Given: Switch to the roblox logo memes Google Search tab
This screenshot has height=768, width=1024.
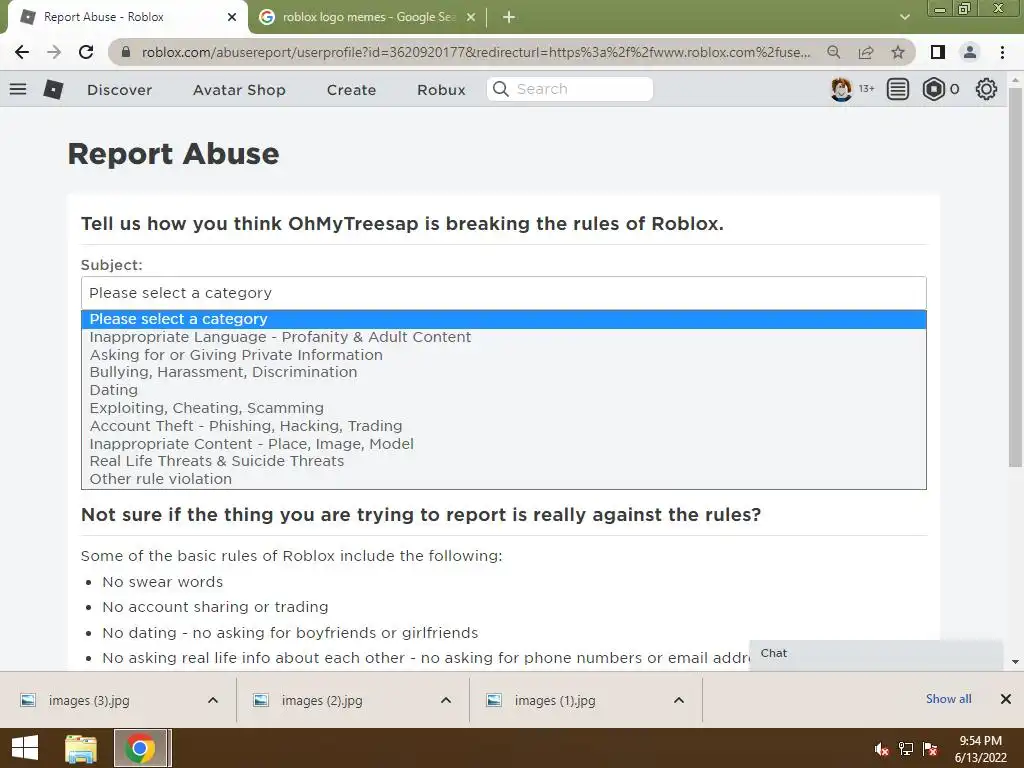Looking at the screenshot, I should 368,17.
